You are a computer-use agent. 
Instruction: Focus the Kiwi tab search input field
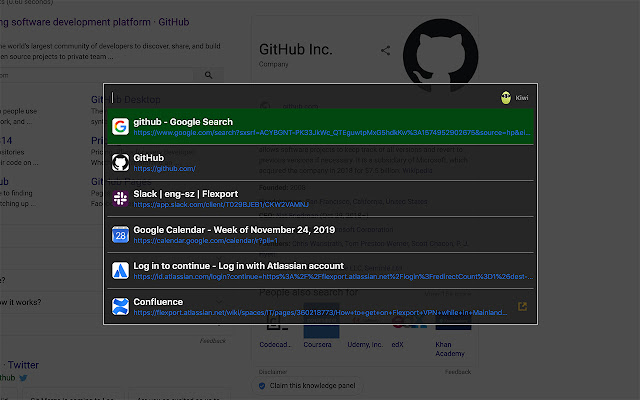302,98
